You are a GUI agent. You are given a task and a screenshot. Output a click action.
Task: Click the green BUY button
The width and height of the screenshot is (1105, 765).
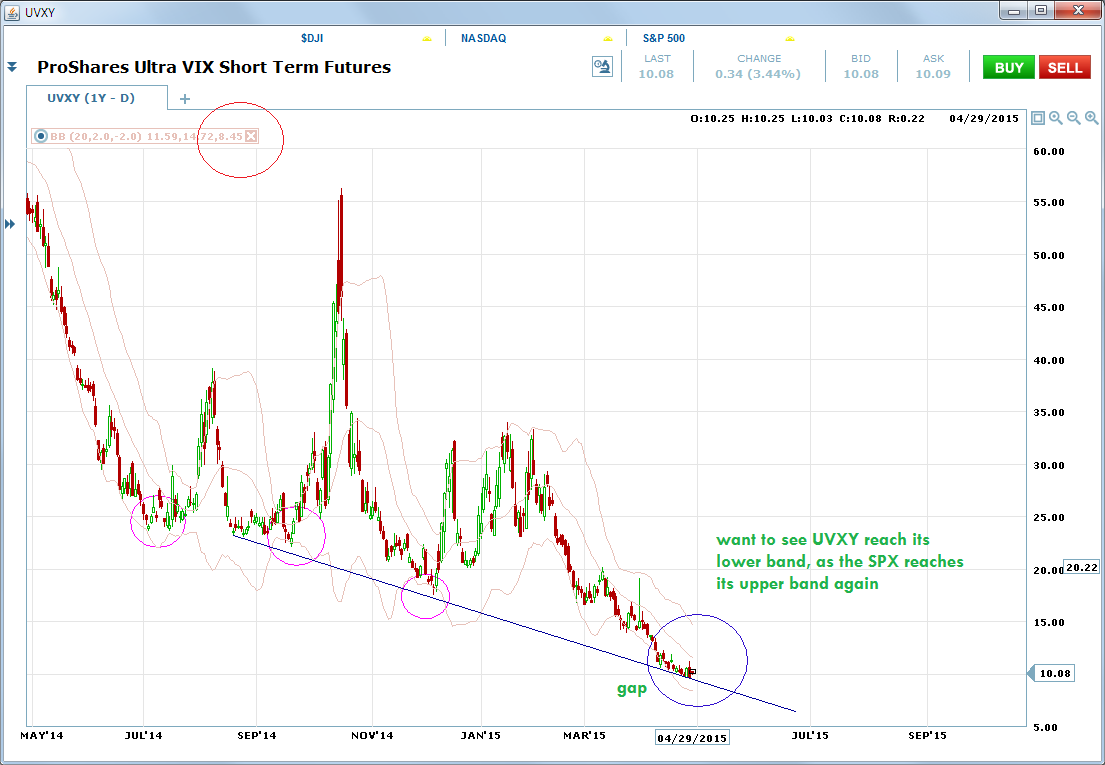point(1009,68)
